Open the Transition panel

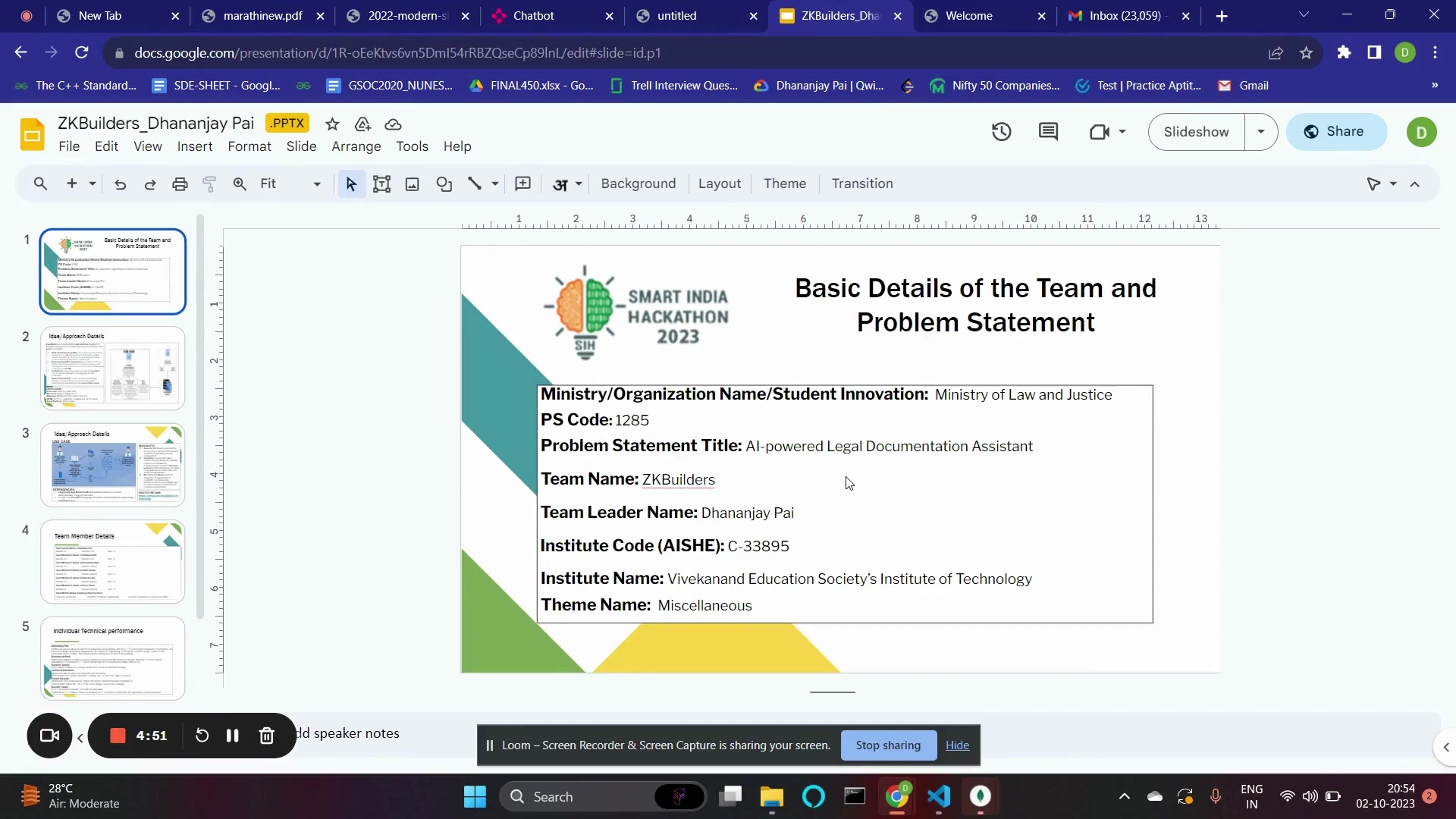(x=862, y=184)
